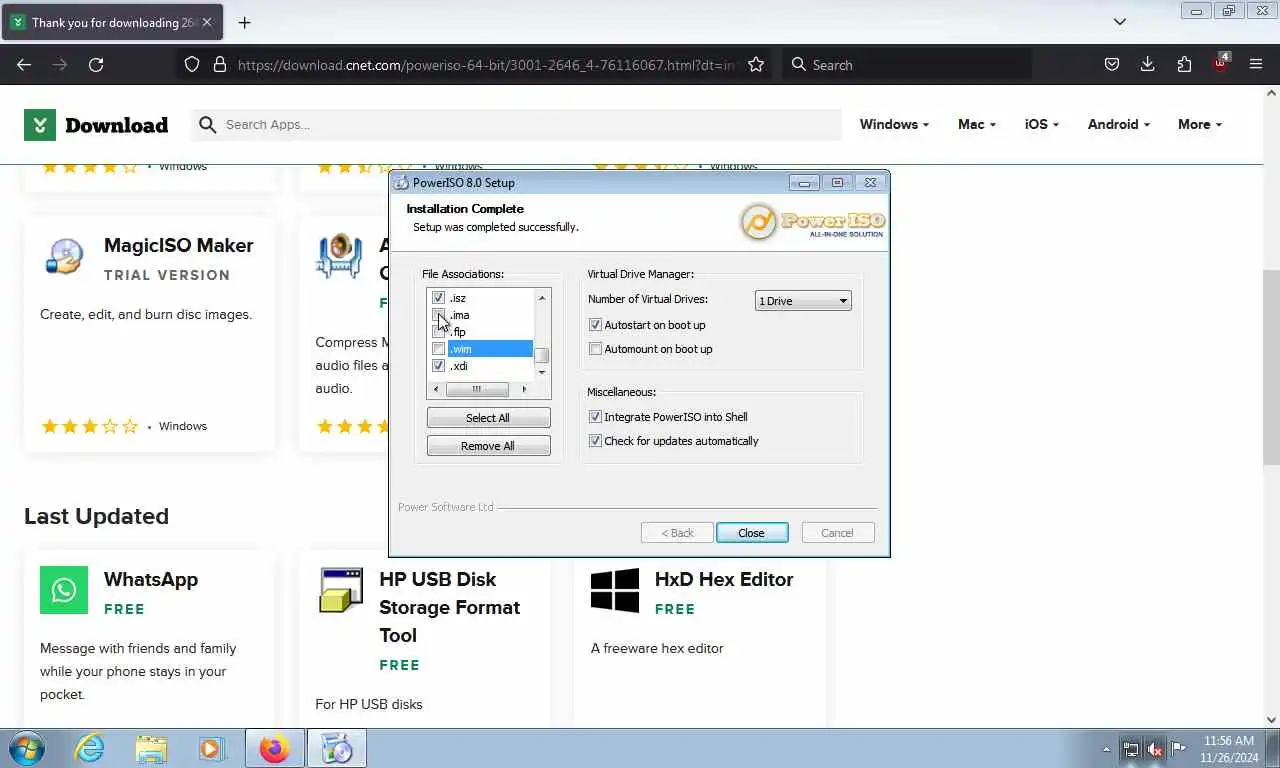Click Remove All file associations button
Image resolution: width=1280 pixels, height=768 pixels.
tap(488, 446)
